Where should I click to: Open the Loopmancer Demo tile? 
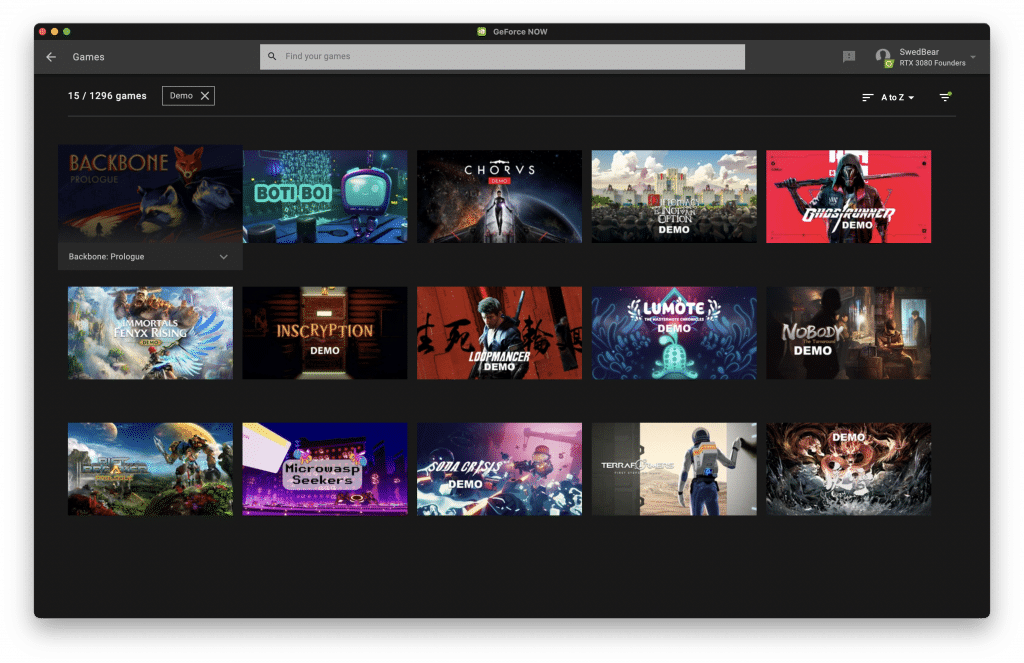[500, 333]
